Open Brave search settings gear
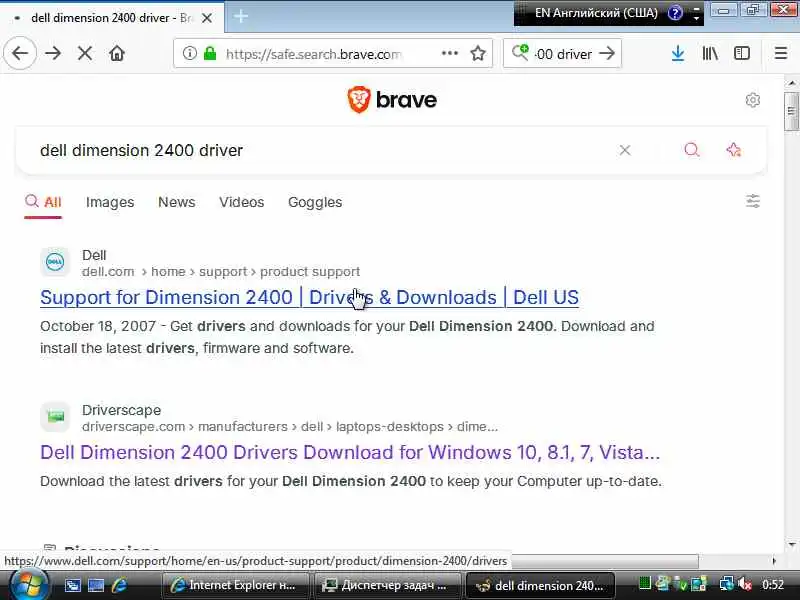 [753, 100]
